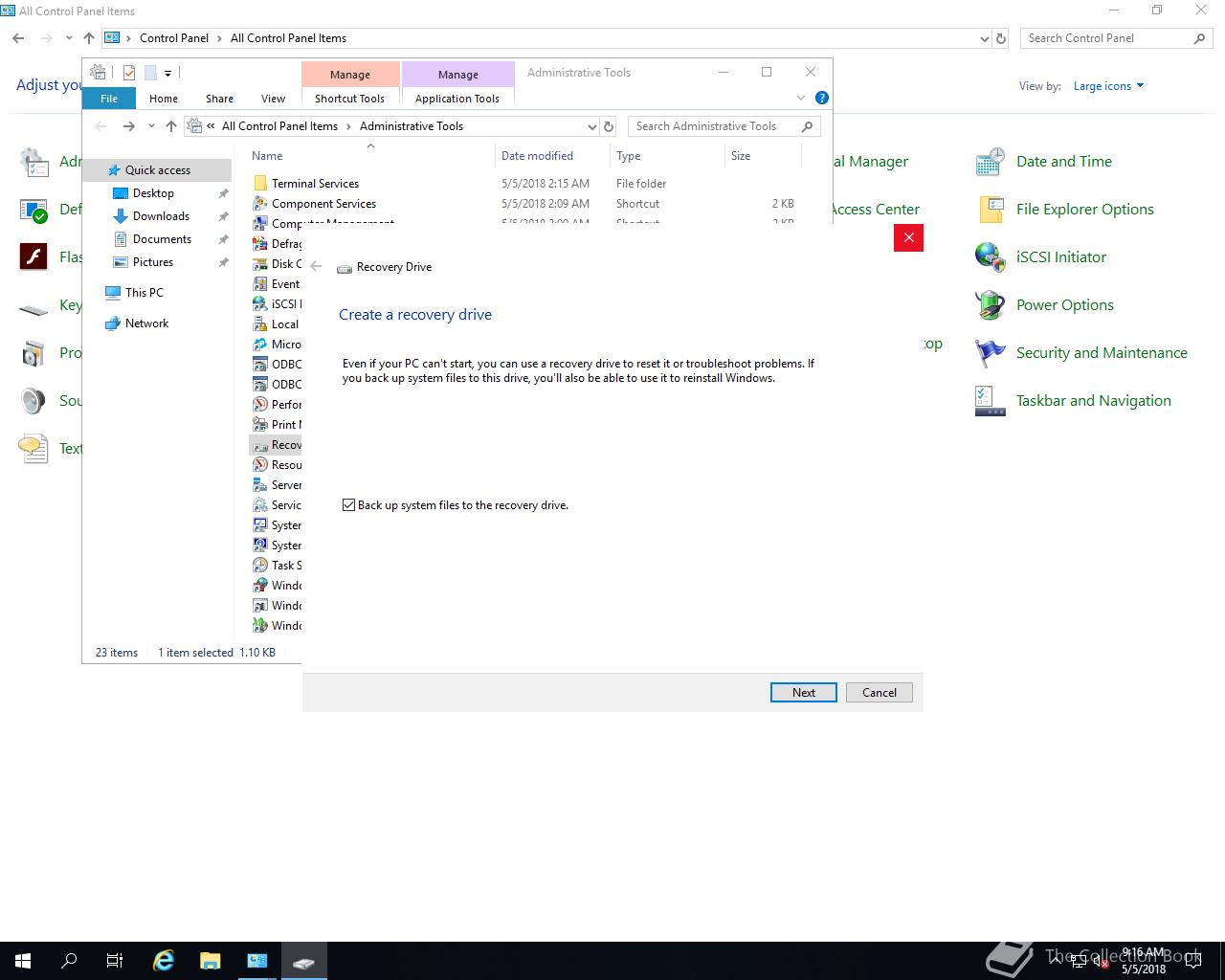This screenshot has width=1225, height=980.
Task: Launch Internet Explorer from taskbar
Action: click(164, 961)
